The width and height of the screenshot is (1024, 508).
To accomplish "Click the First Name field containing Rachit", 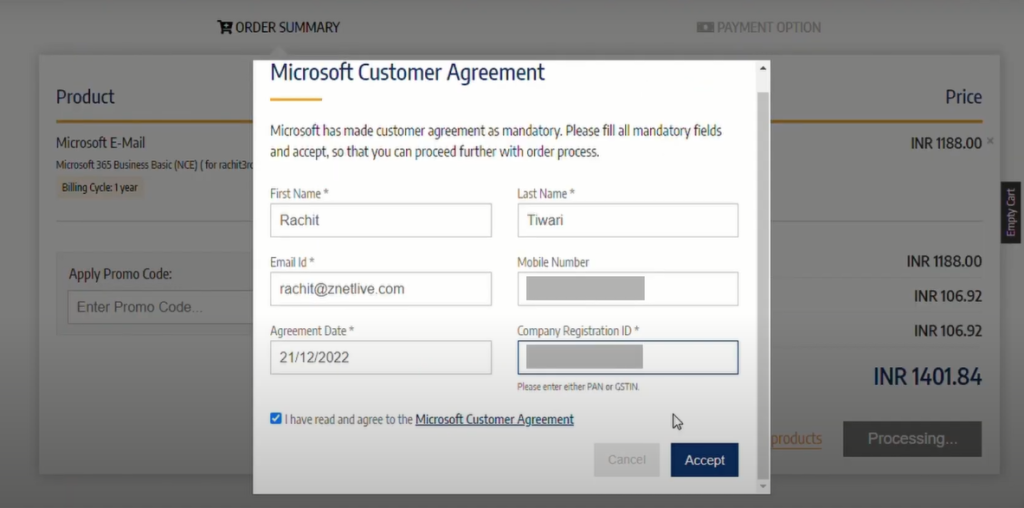I will 381,220.
